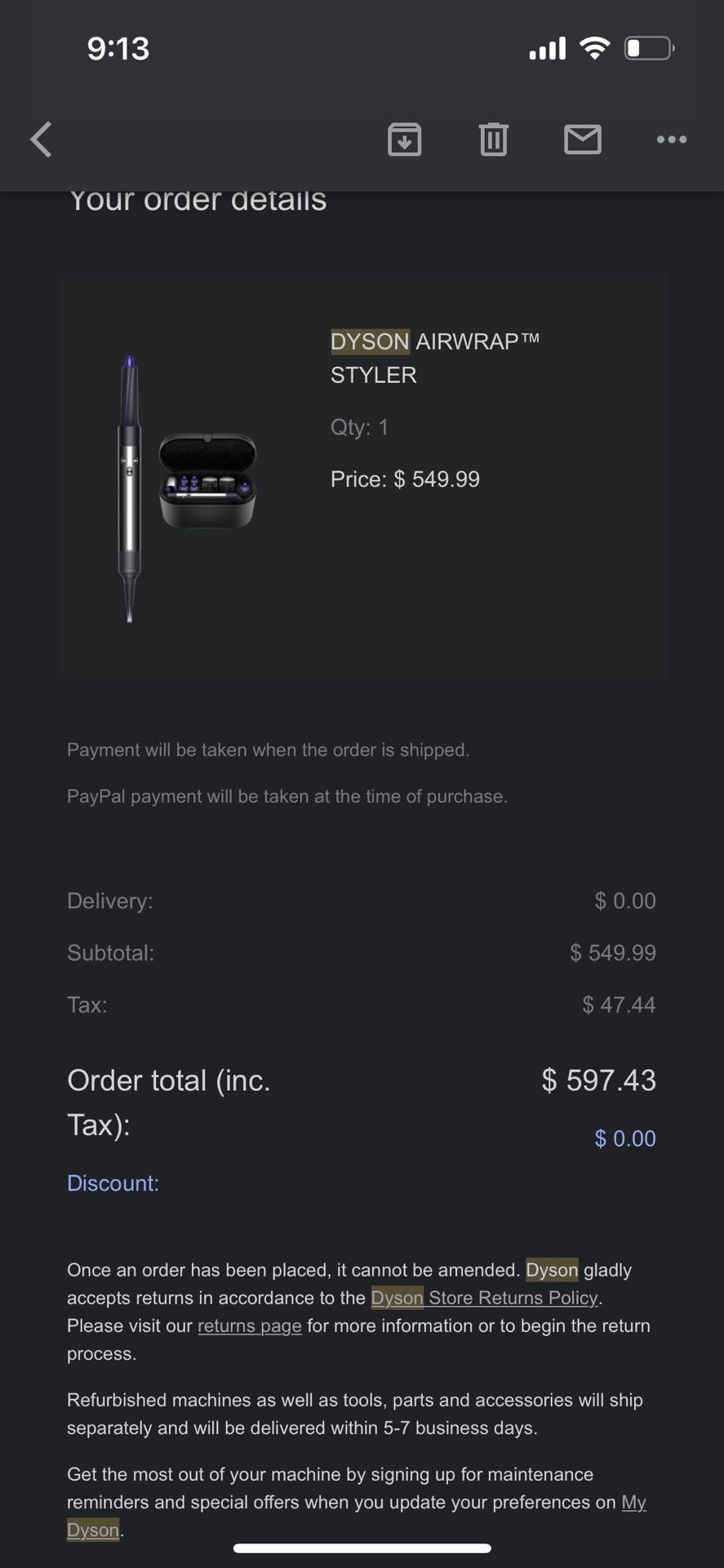The height and width of the screenshot is (1568, 724).
Task: Open the Dyson Store Returns Policy link
Action: pos(486,1298)
